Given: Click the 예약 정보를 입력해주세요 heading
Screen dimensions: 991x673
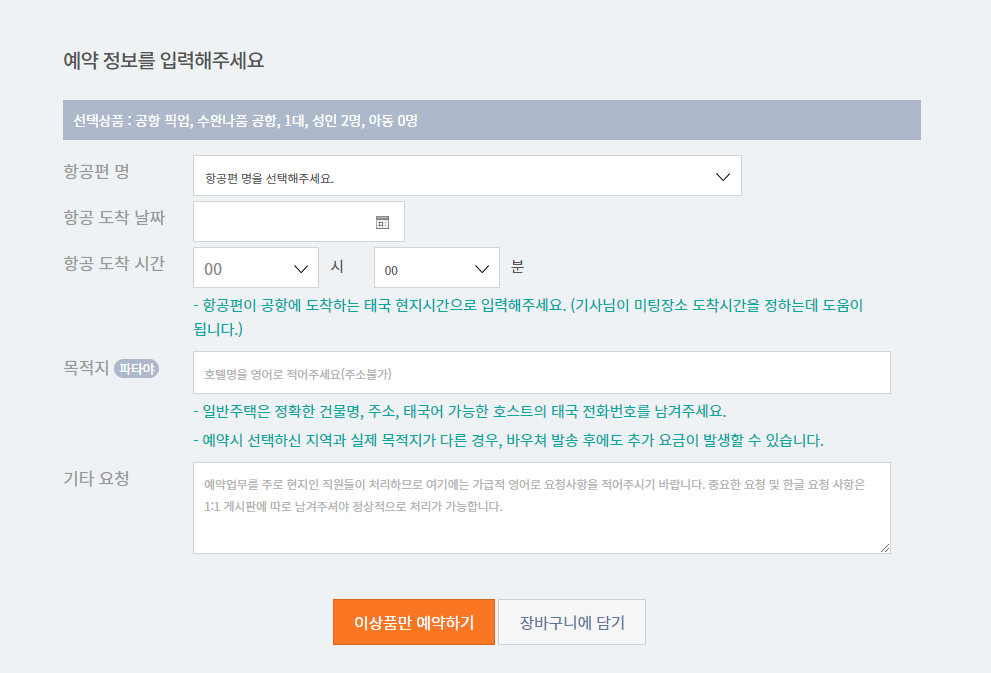Looking at the screenshot, I should 164,61.
